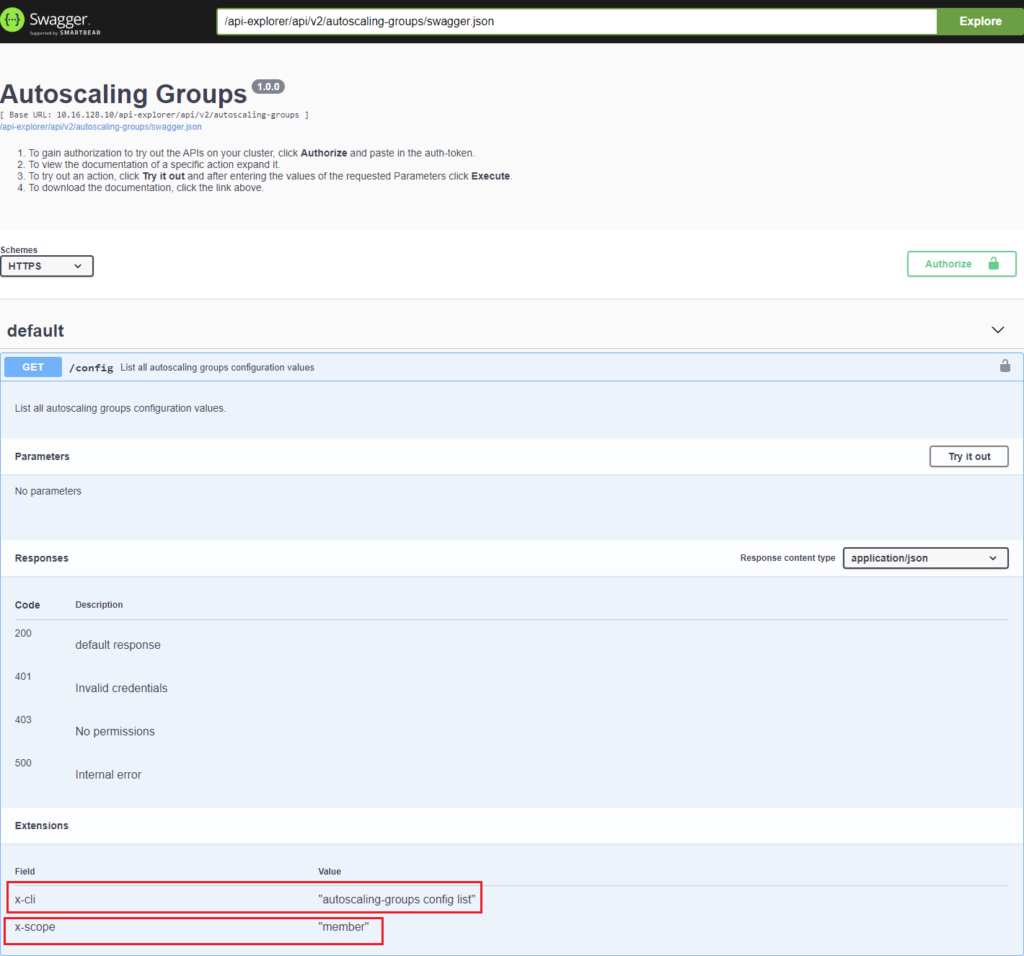Click the Explore button
This screenshot has height=956, width=1024.
click(980, 22)
